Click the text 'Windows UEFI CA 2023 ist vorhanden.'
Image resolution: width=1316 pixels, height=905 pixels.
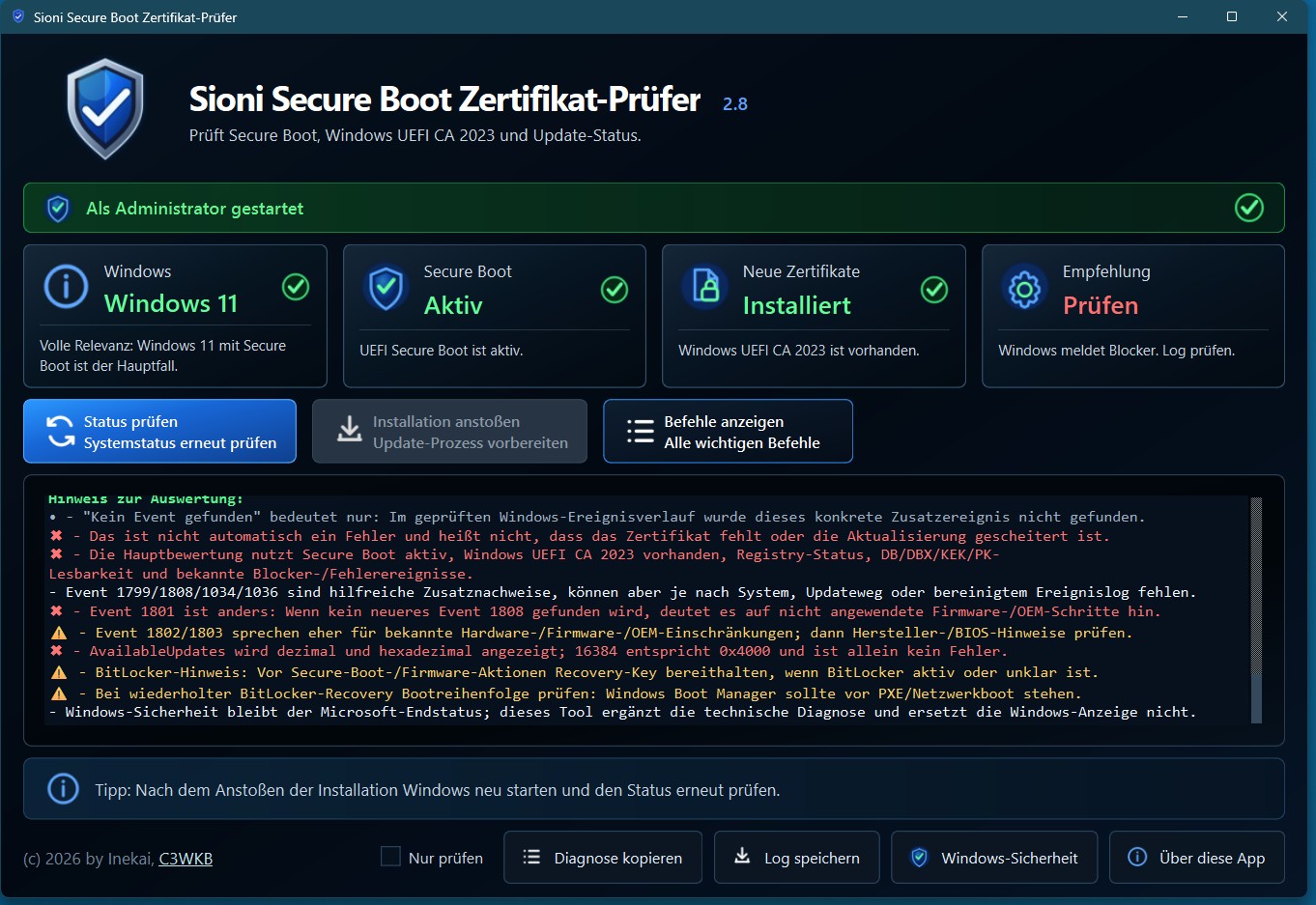pyautogui.click(x=799, y=351)
